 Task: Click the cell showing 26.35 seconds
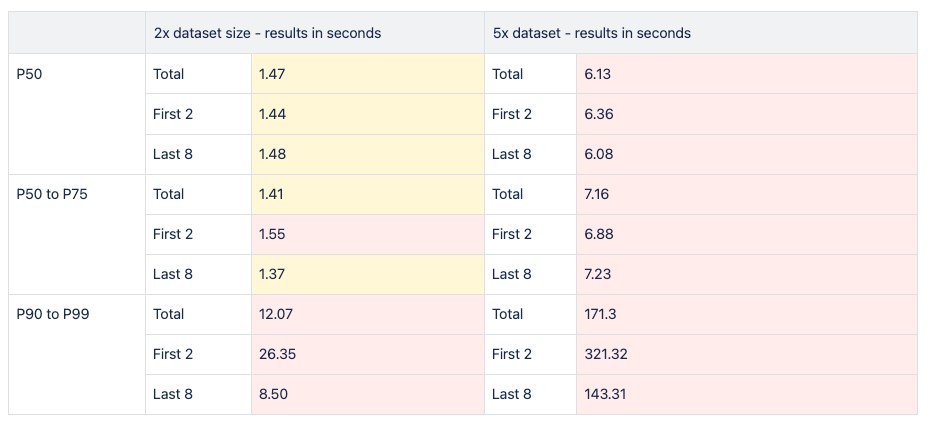click(367, 354)
